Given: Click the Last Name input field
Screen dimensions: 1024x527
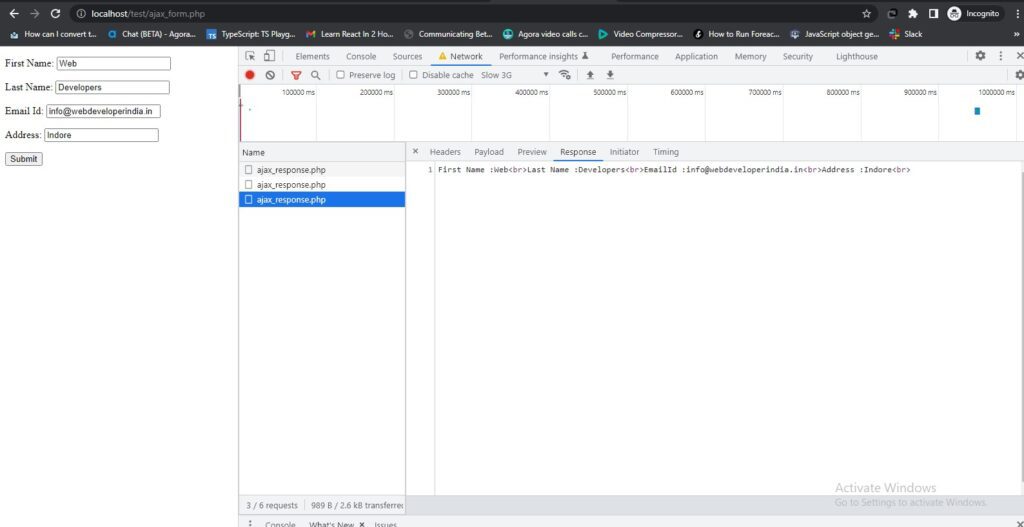Looking at the screenshot, I should pos(112,87).
